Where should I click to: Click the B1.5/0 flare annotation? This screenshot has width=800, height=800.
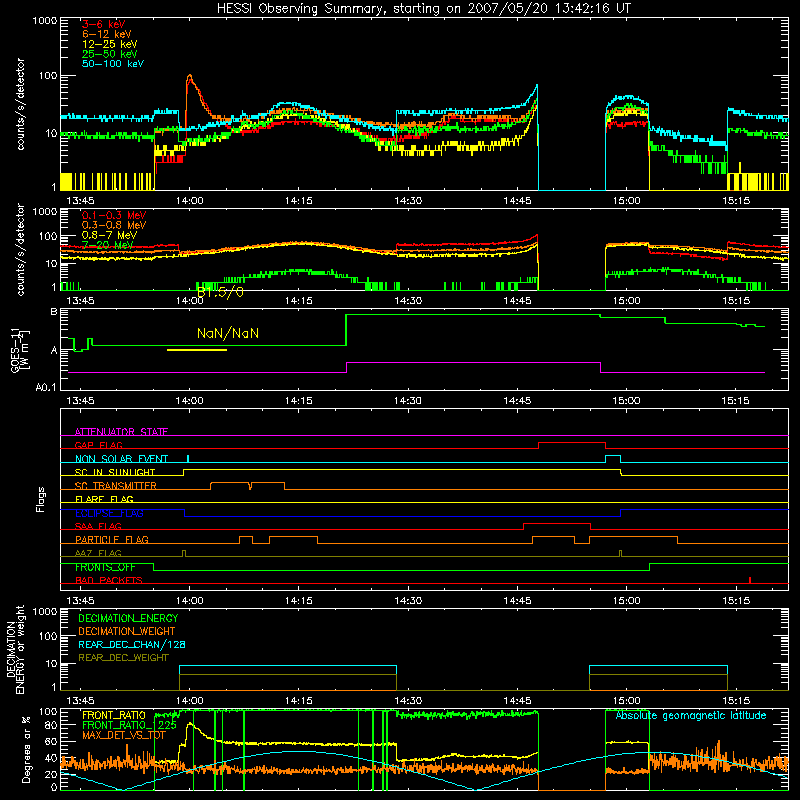coord(220,292)
